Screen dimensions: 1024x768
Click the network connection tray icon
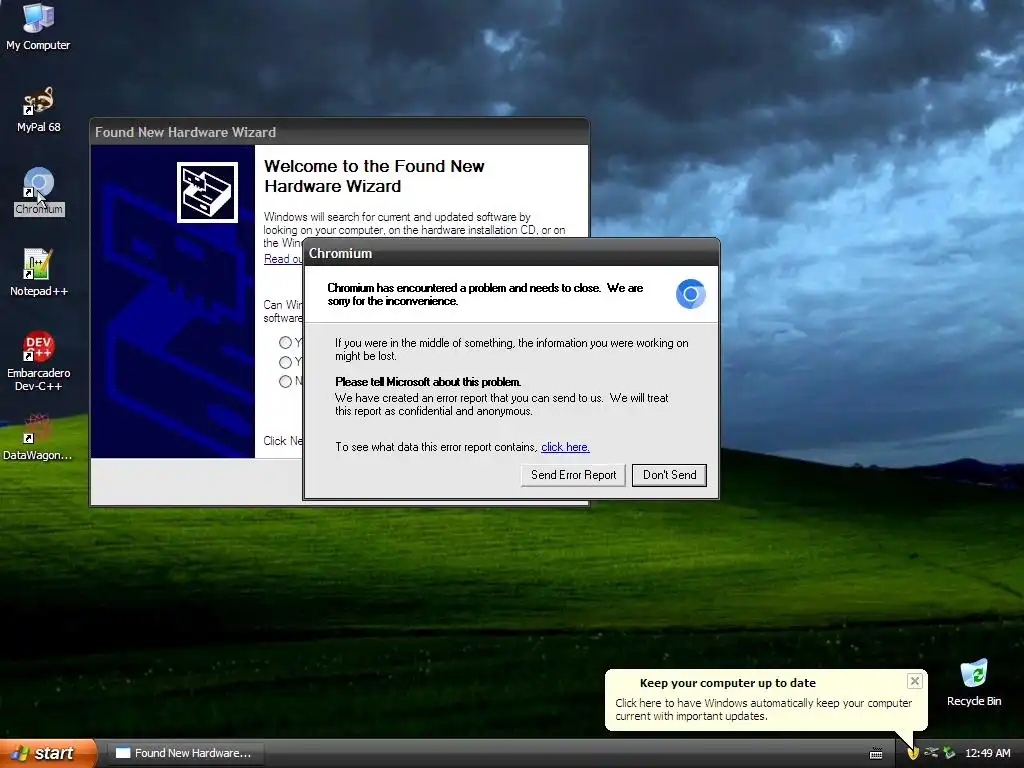coord(931,753)
